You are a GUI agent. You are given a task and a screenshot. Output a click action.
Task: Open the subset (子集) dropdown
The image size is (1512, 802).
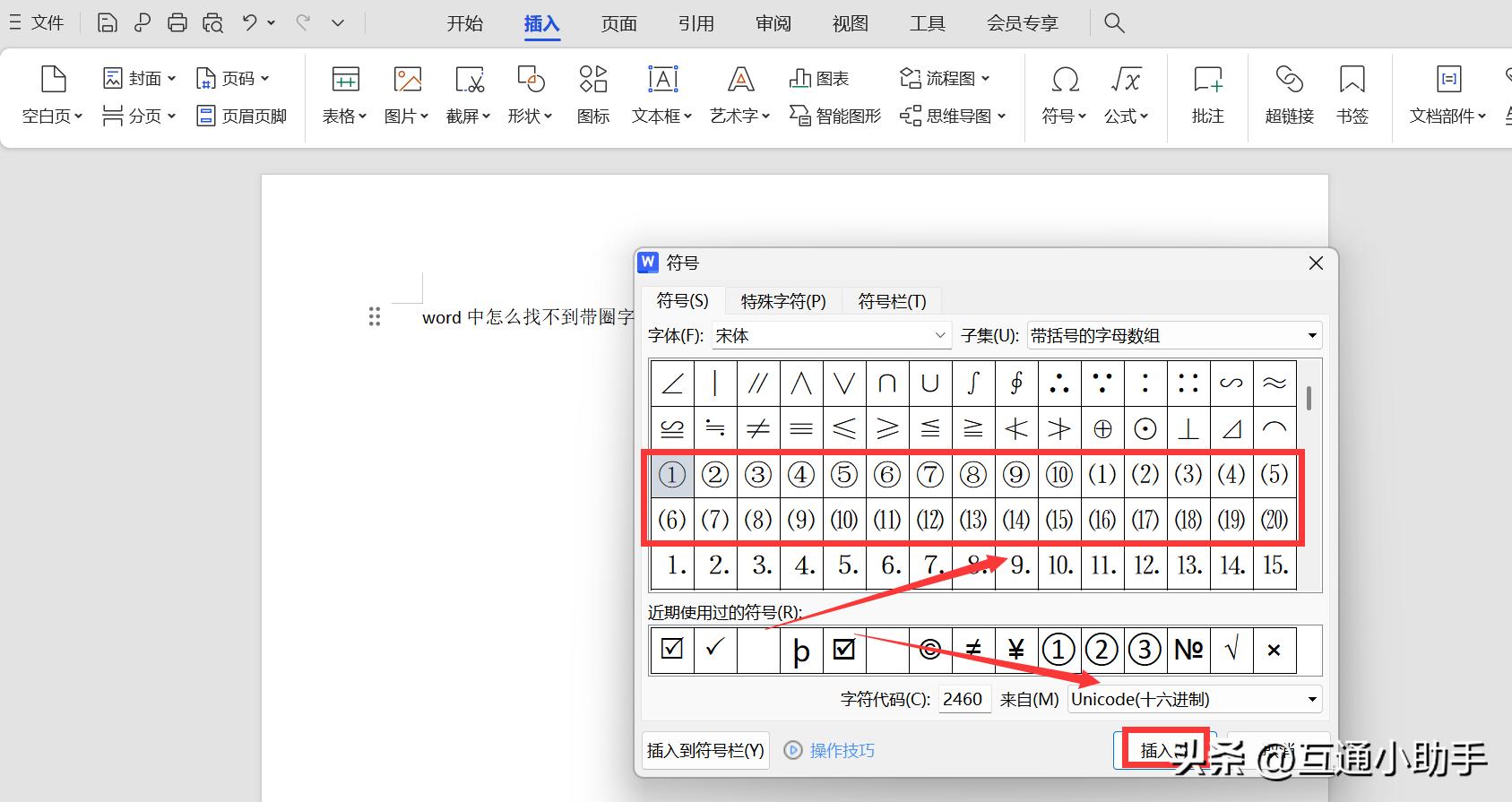1312,335
